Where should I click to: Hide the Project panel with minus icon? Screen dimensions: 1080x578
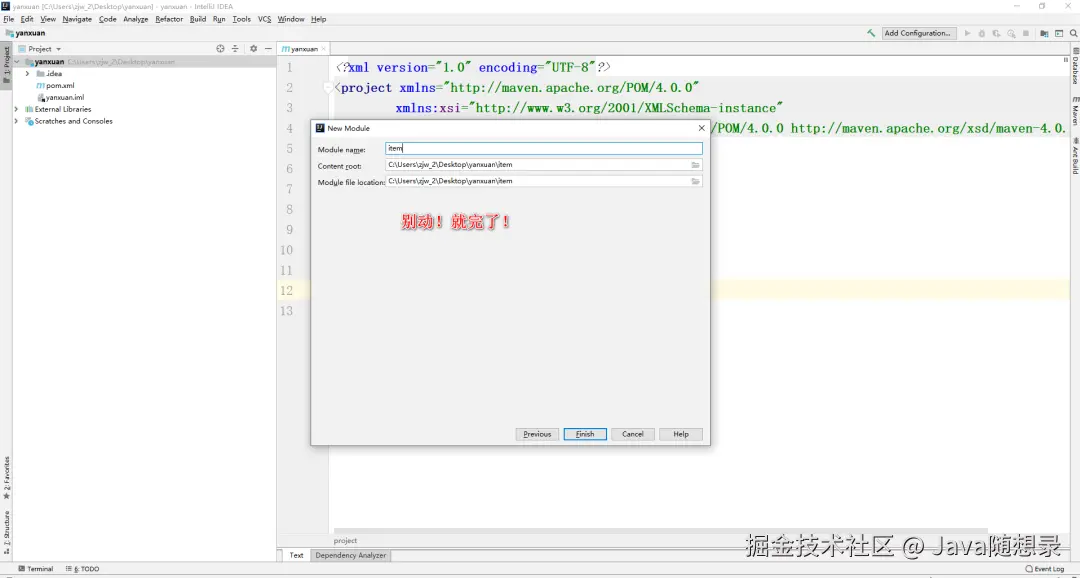pyautogui.click(x=269, y=49)
